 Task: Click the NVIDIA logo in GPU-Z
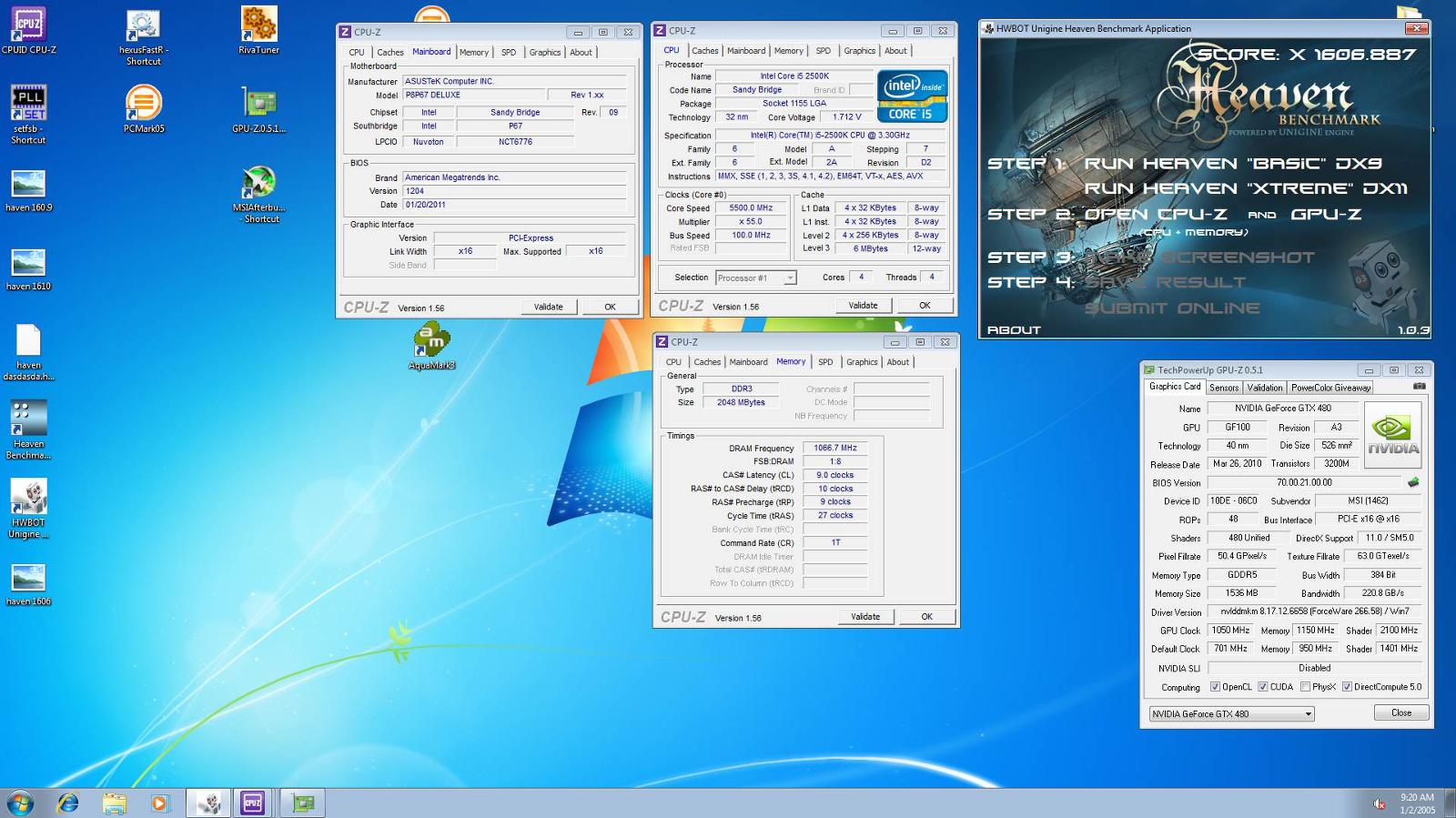[x=1393, y=435]
